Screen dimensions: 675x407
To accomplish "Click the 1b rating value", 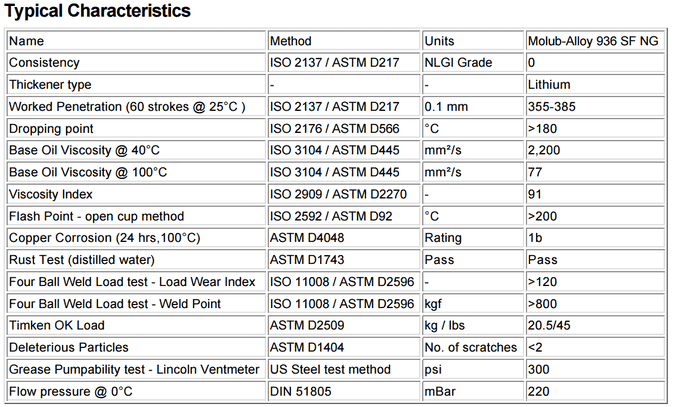I will [x=535, y=238].
